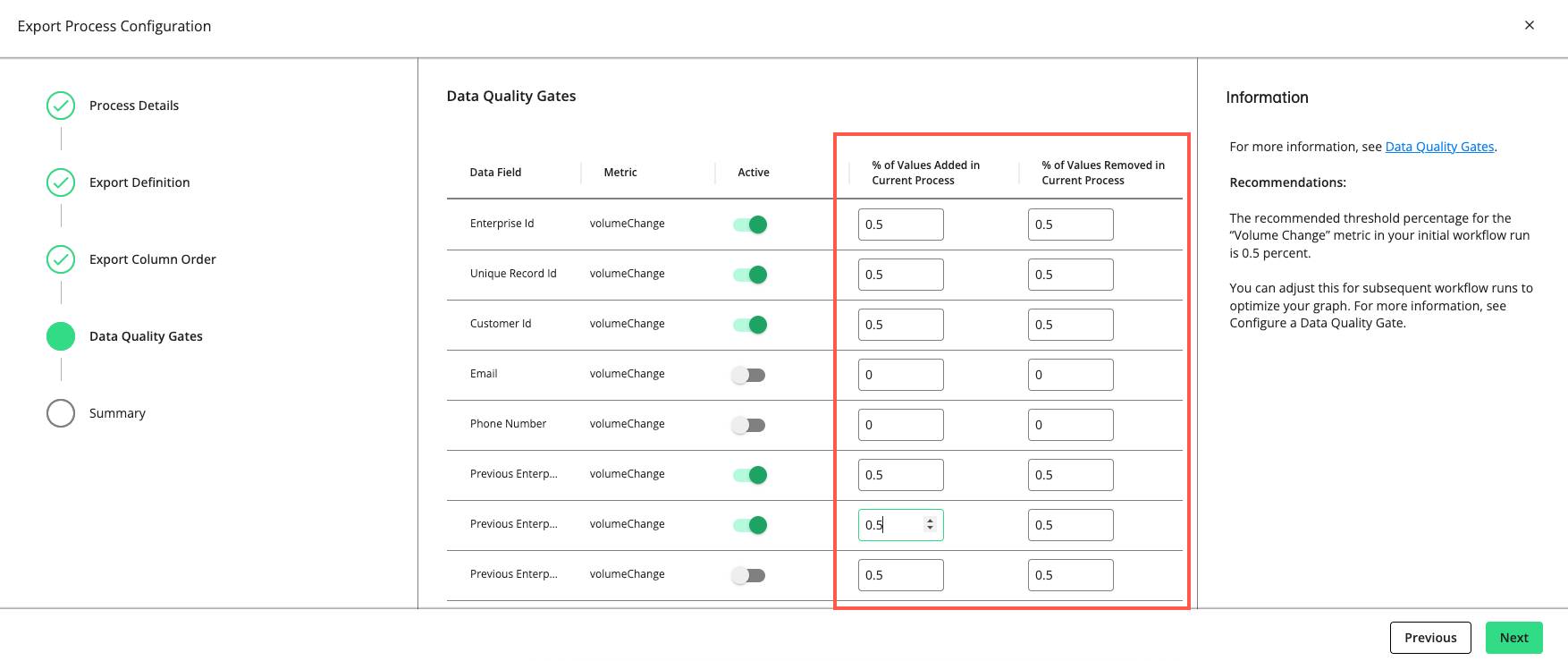Viewport: 1568px width, 661px height.
Task: Click the Export Definition checkmark step icon
Action: [61, 182]
